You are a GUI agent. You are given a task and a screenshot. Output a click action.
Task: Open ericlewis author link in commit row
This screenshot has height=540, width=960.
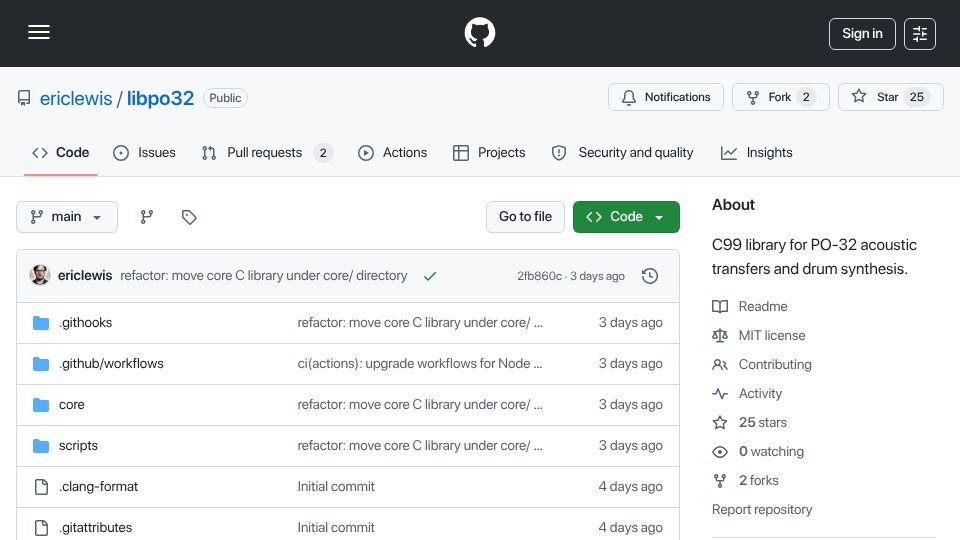tap(84, 276)
